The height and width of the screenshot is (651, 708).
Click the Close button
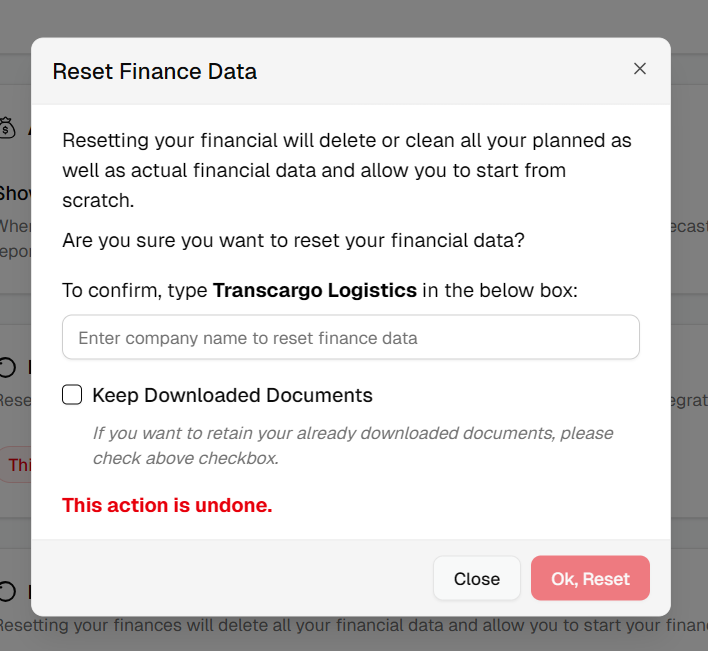(477, 578)
